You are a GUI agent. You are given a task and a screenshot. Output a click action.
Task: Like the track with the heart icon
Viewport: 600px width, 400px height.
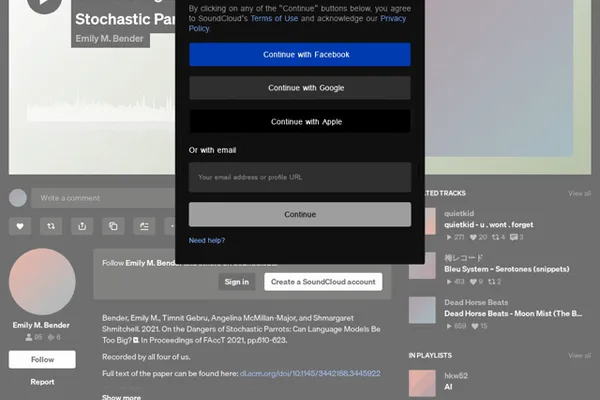pyautogui.click(x=20, y=226)
